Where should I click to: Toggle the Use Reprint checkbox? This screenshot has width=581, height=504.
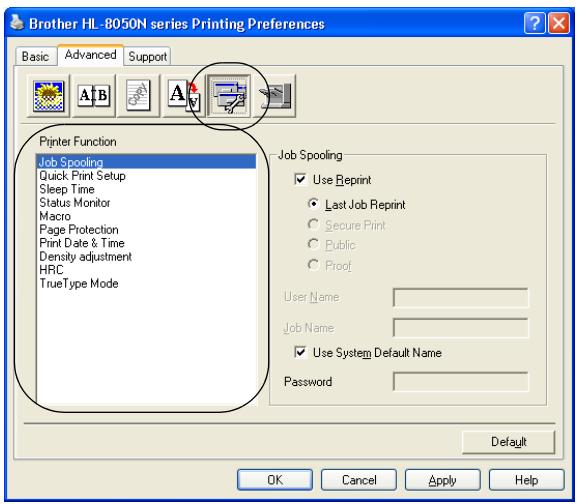click(x=300, y=179)
